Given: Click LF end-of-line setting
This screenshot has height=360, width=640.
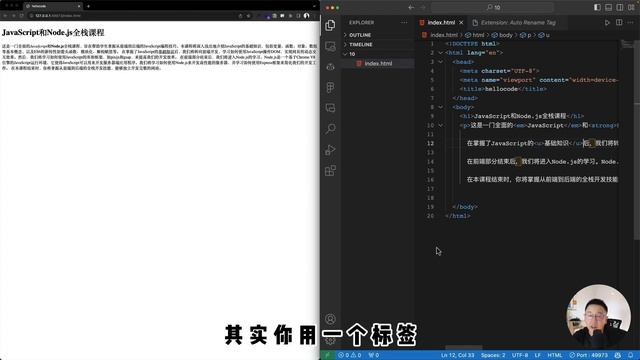Looking at the screenshot, I should pyautogui.click(x=538, y=355).
